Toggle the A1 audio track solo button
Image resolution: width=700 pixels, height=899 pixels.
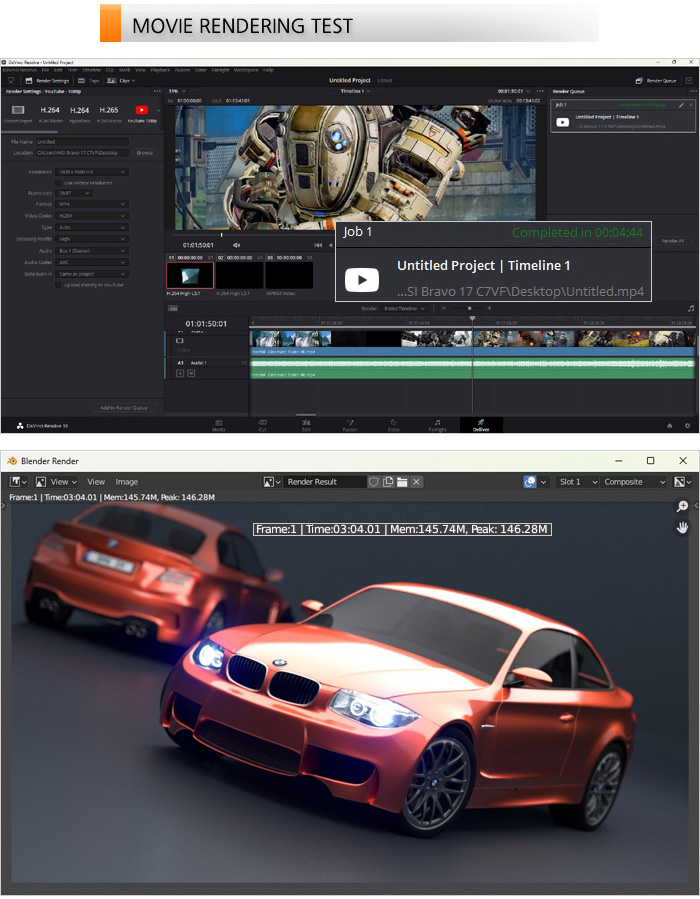pos(181,373)
